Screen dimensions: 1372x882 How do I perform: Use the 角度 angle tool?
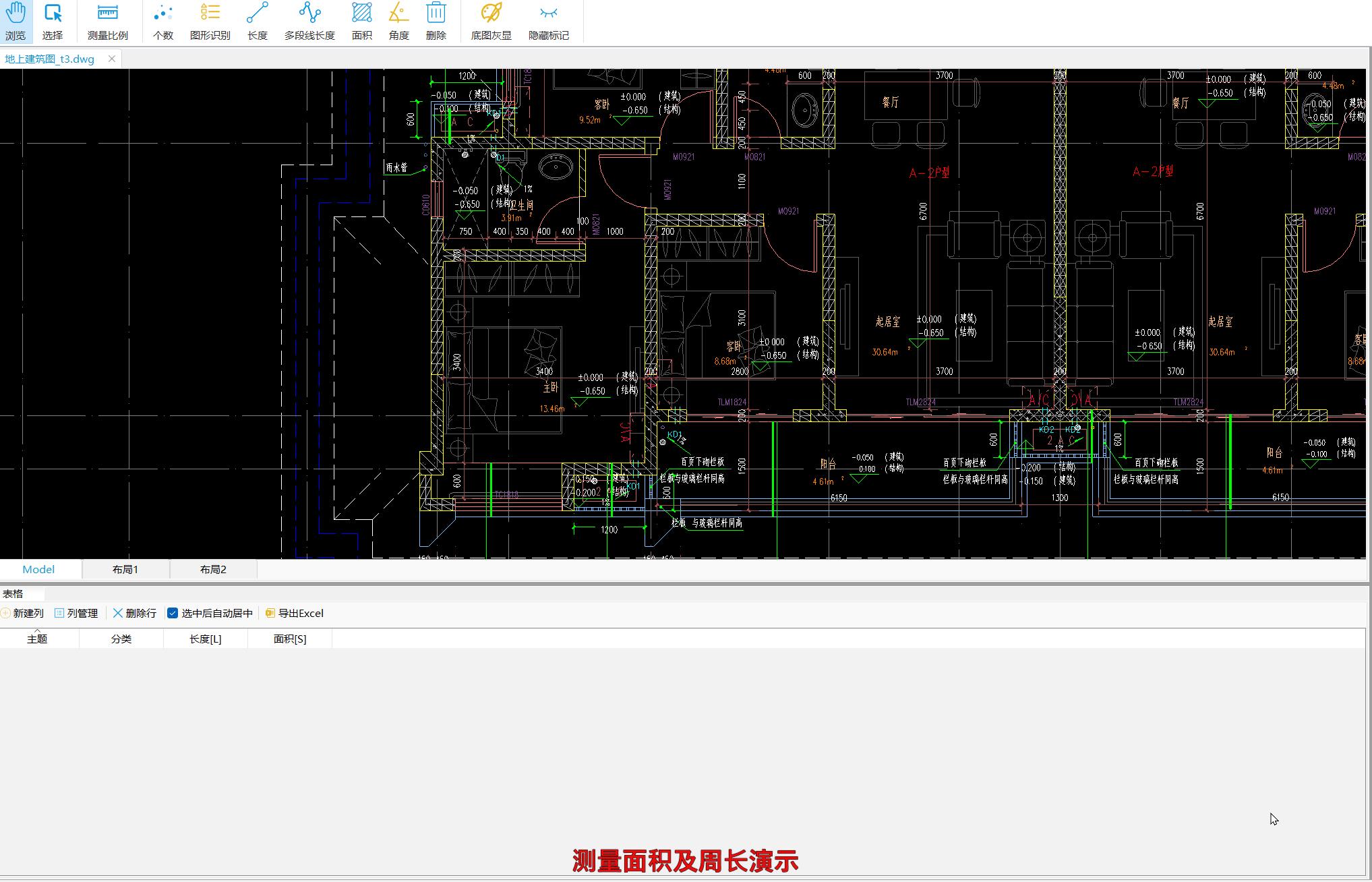point(398,20)
